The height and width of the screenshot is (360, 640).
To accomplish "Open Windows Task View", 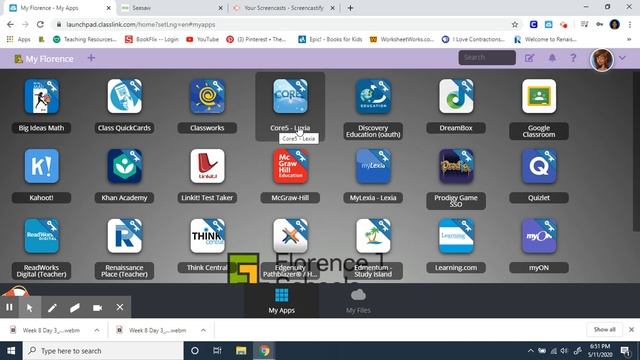I will [217, 351].
